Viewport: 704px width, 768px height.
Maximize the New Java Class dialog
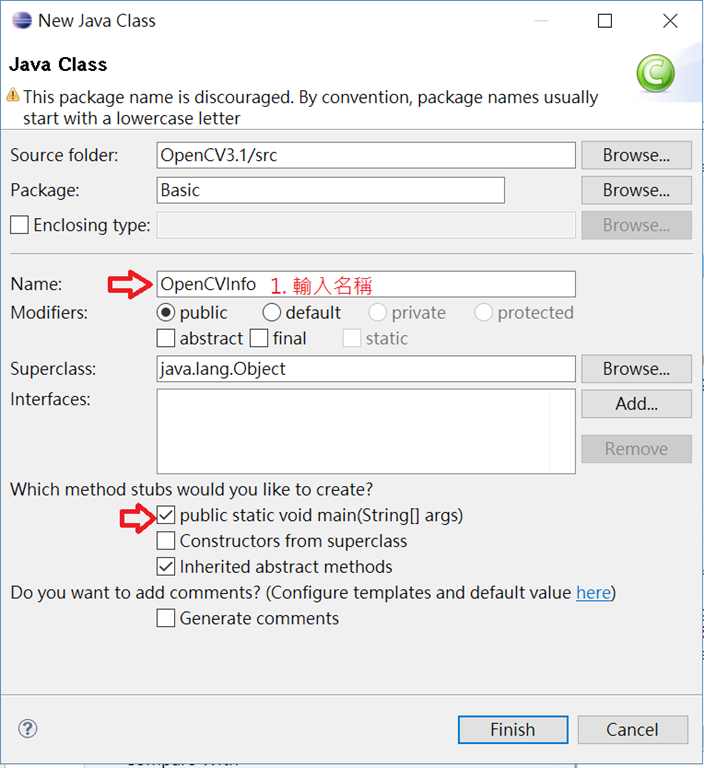click(605, 21)
